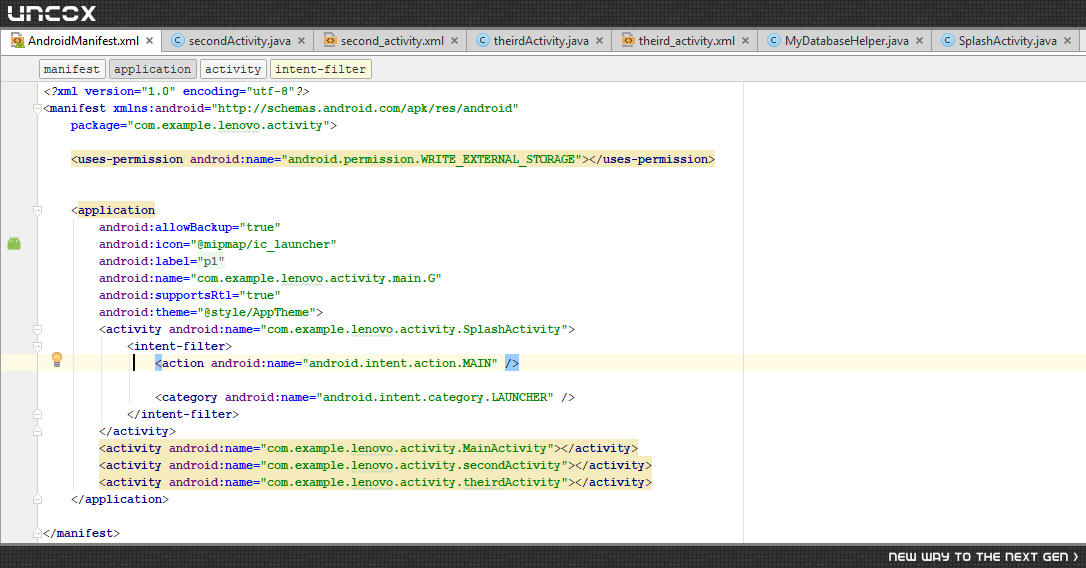
Task: Click the xml version declaration line
Action: pos(176,91)
